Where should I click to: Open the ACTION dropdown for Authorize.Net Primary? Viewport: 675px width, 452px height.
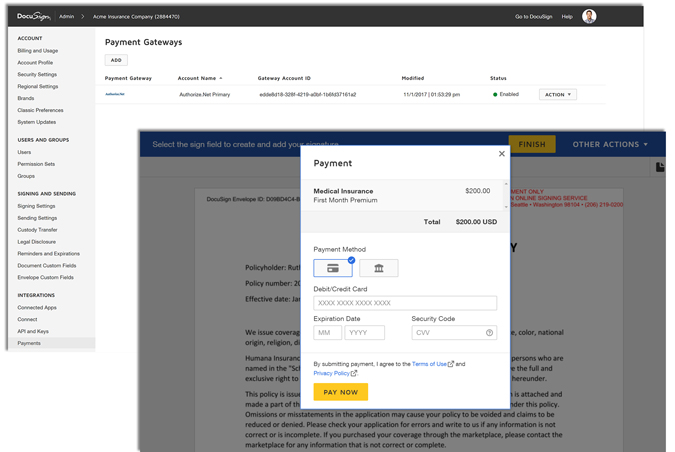point(557,95)
